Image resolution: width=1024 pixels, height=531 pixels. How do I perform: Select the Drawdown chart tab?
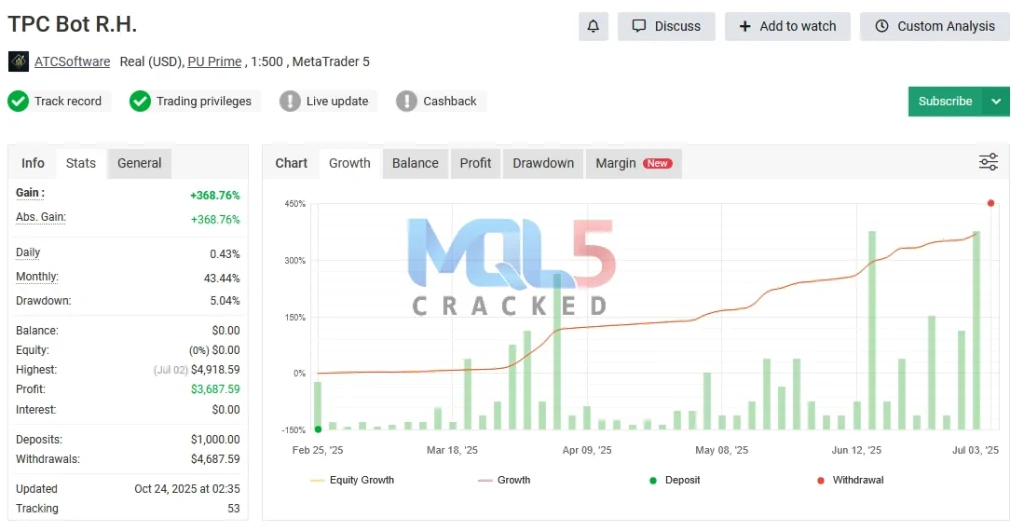click(x=543, y=163)
